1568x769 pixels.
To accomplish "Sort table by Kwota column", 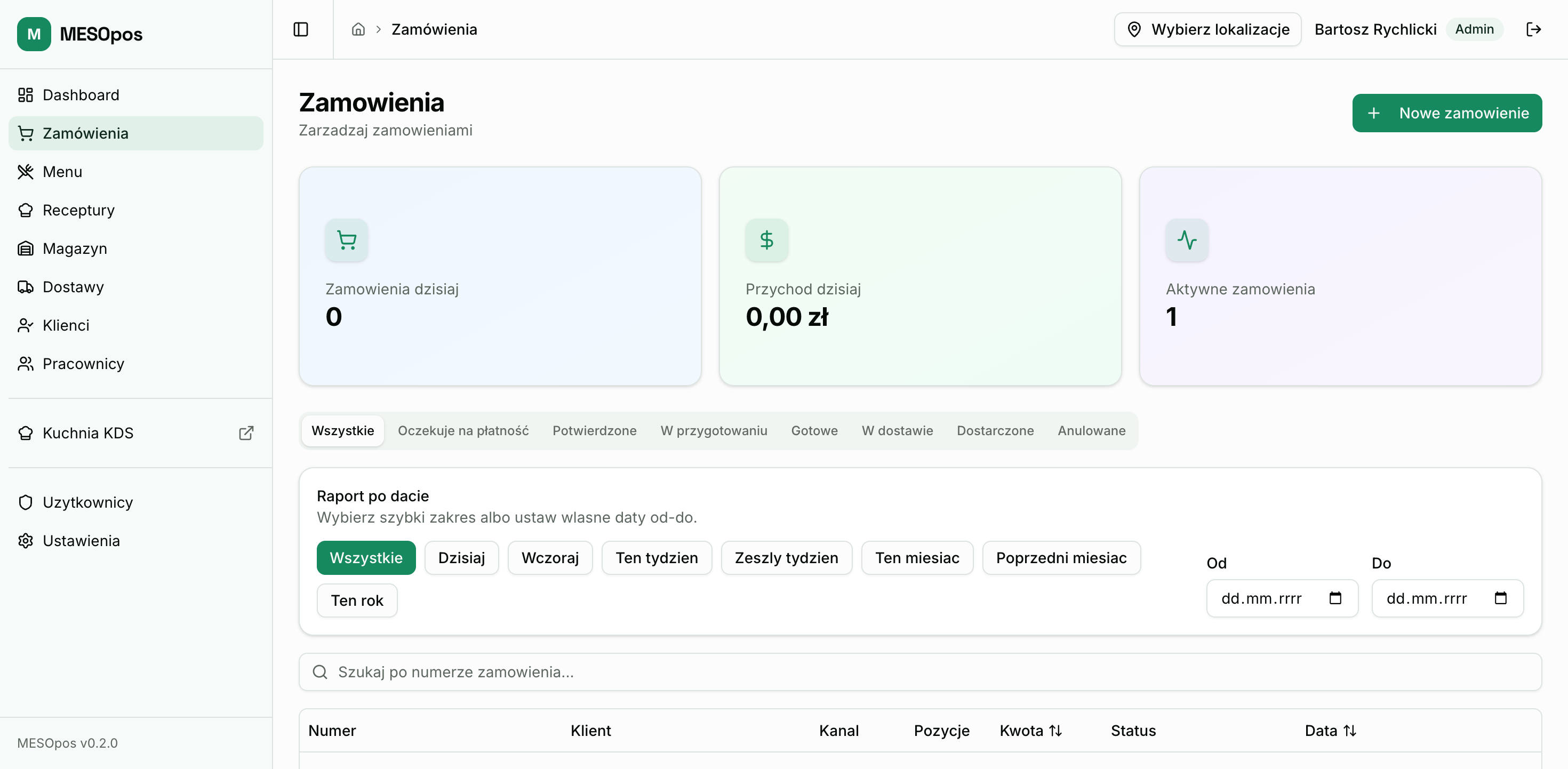I will point(1030,730).
